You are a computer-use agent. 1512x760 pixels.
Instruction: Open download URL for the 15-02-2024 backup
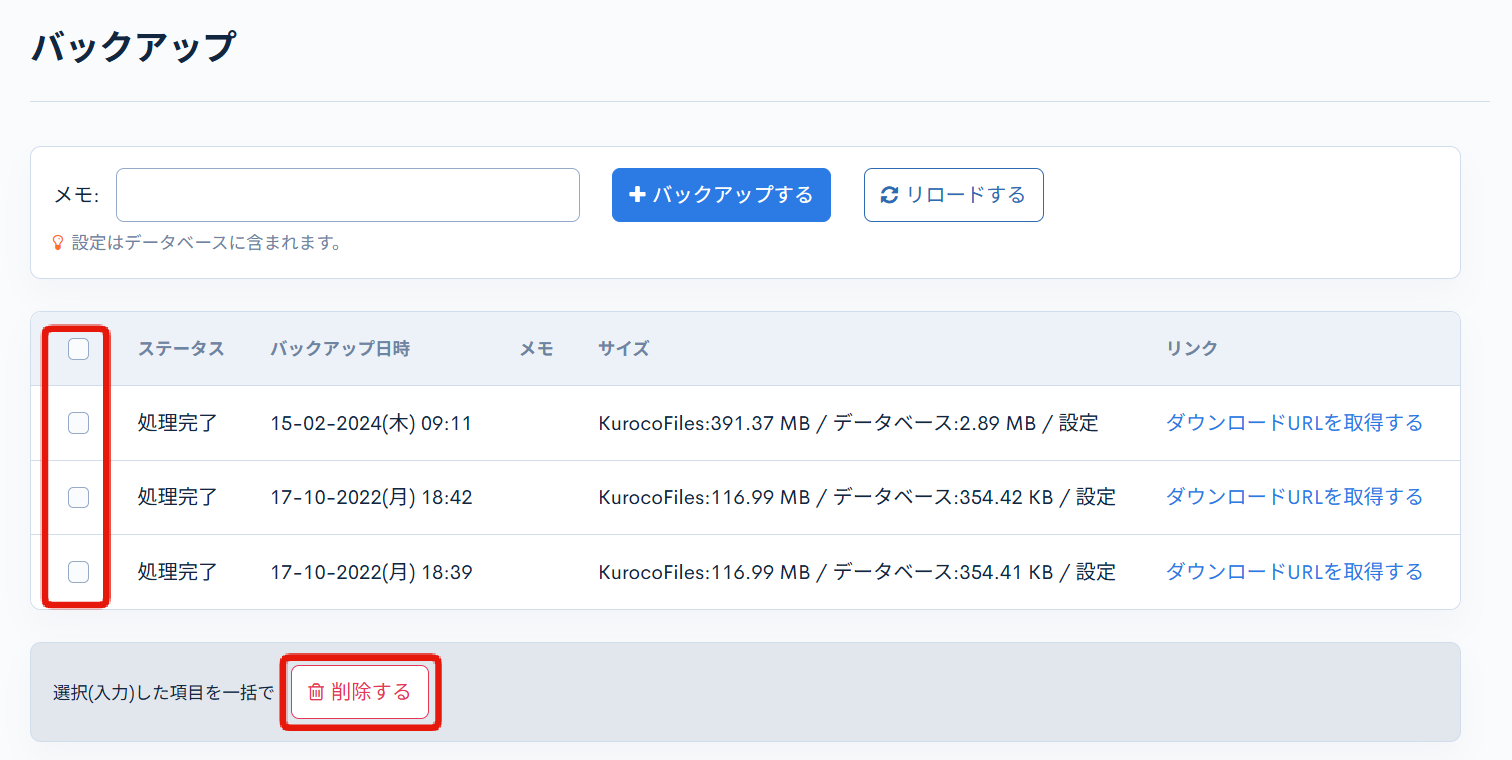point(1294,422)
